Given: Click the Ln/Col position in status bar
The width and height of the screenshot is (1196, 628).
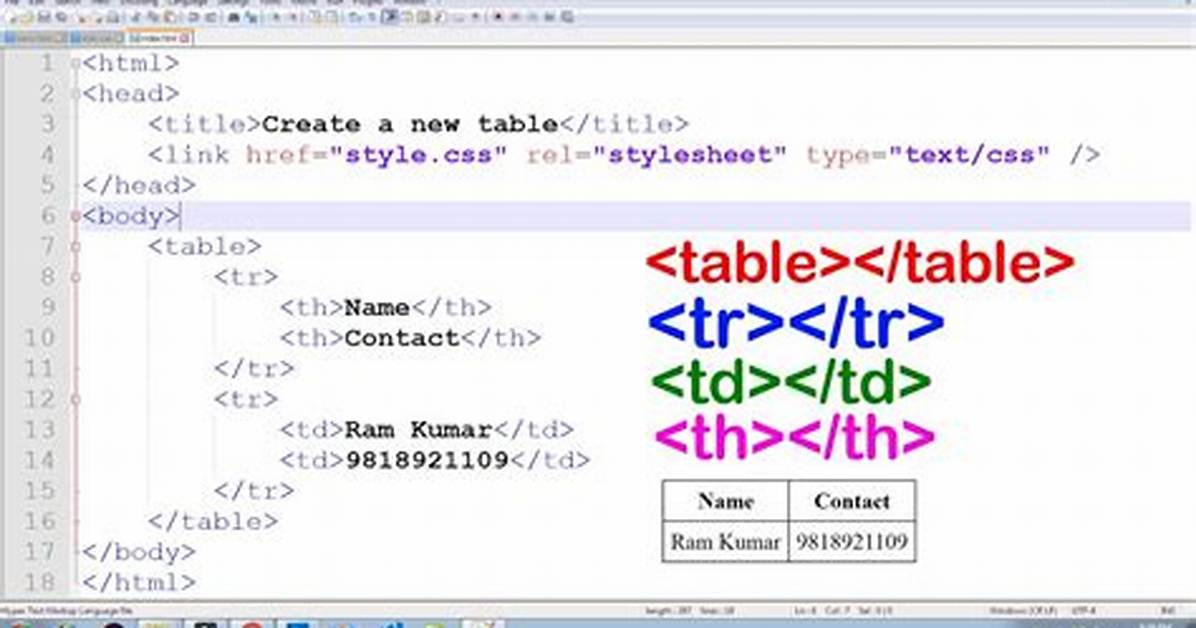Looking at the screenshot, I should (843, 611).
